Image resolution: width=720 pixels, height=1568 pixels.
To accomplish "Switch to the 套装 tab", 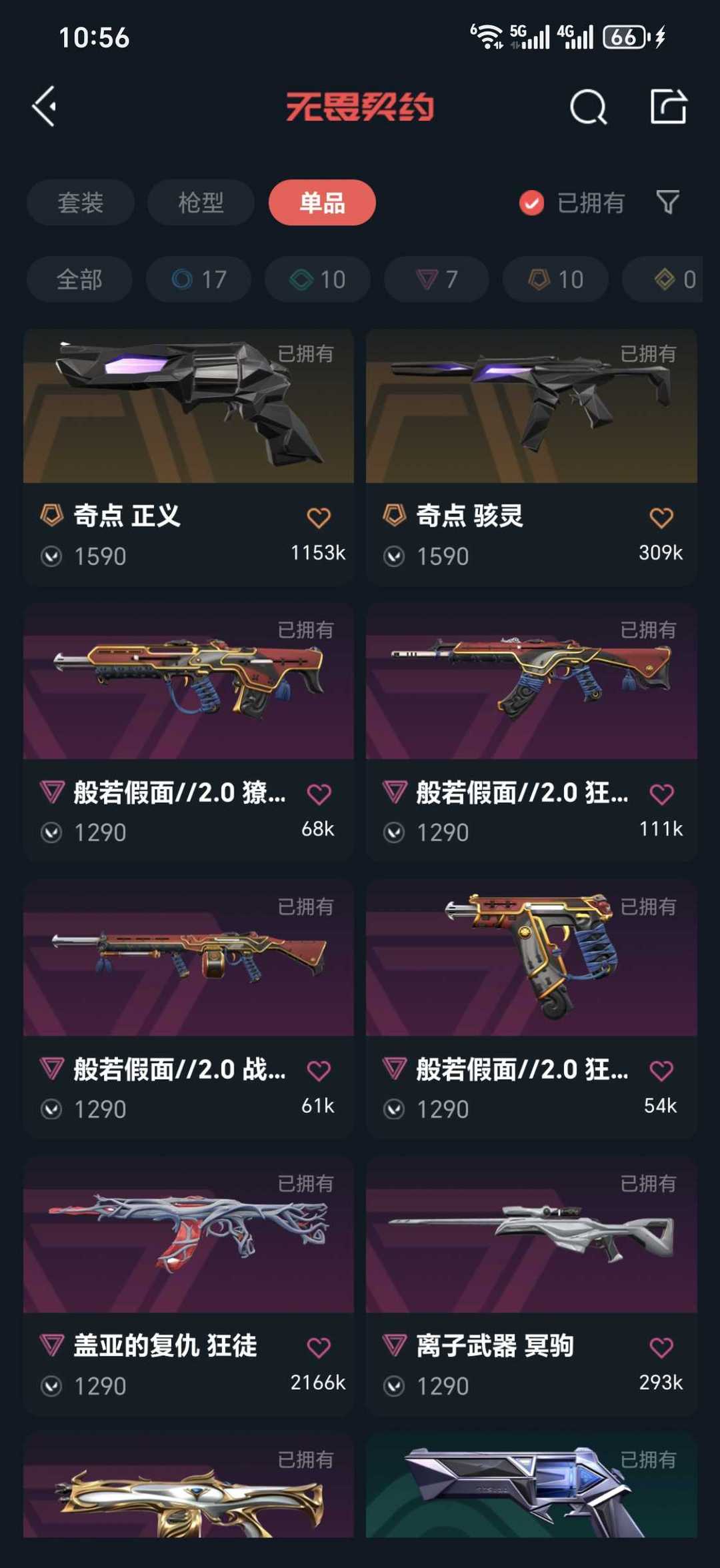I will pos(81,203).
